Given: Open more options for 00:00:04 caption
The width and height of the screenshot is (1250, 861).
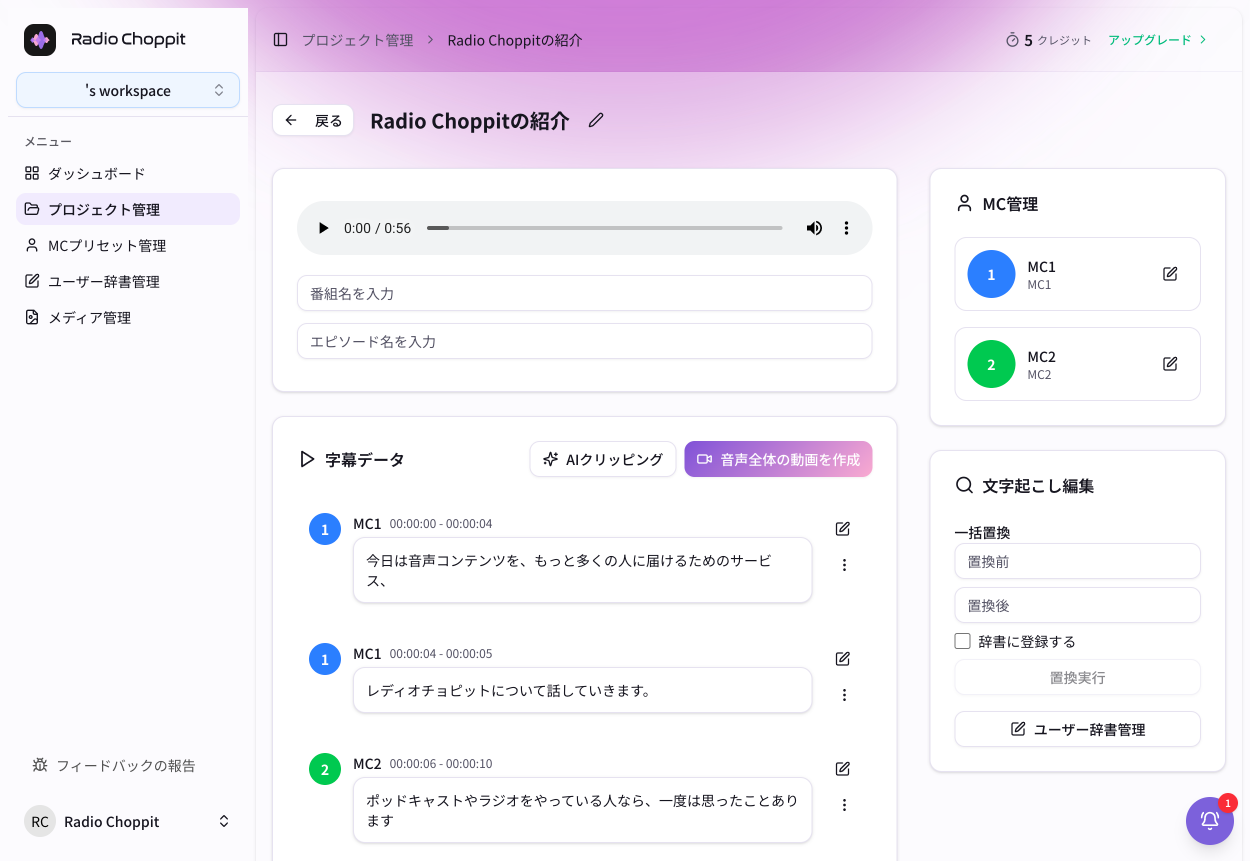Looking at the screenshot, I should tap(844, 695).
